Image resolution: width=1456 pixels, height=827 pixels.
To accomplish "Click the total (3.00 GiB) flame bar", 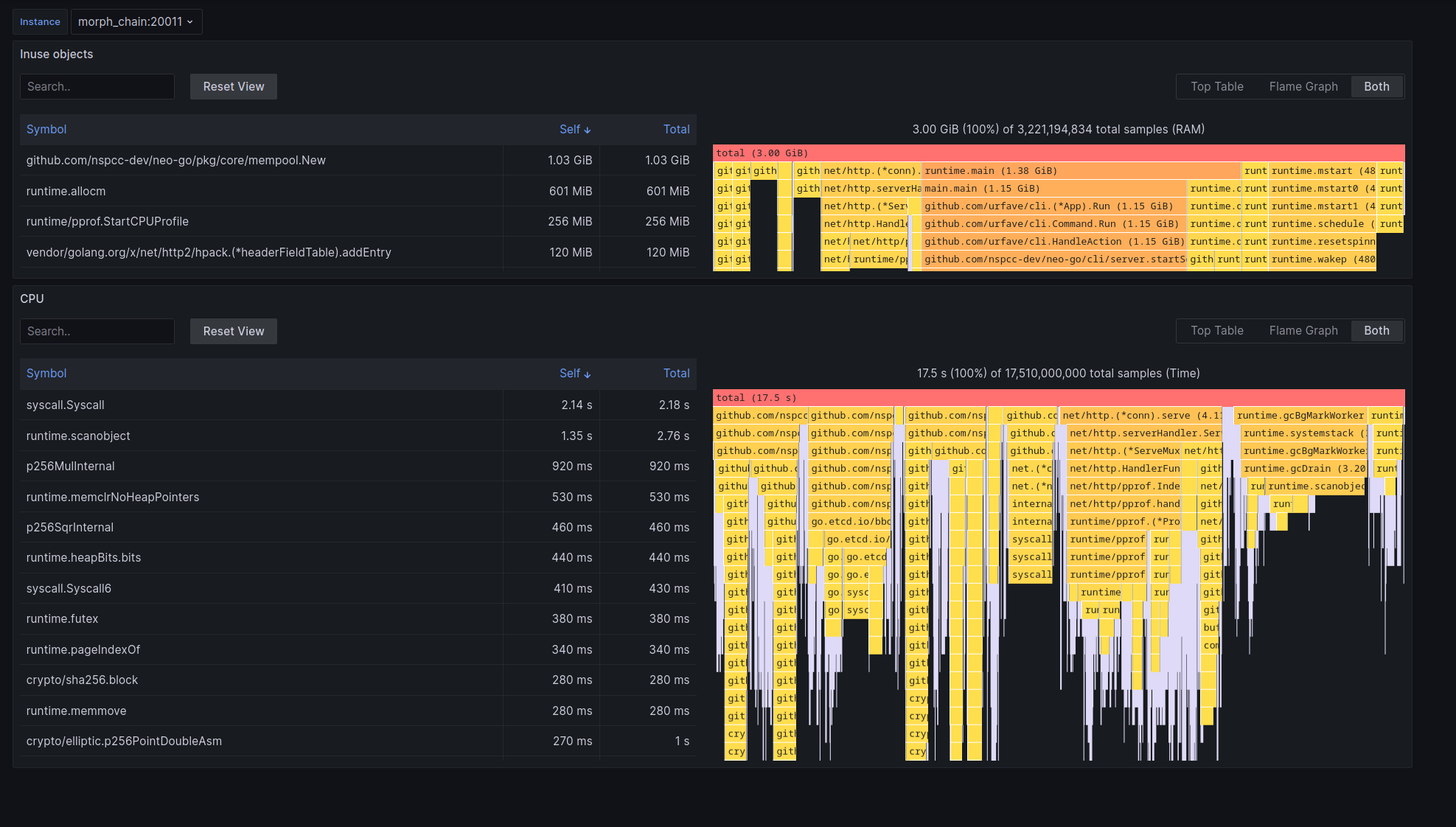I will coord(1059,153).
